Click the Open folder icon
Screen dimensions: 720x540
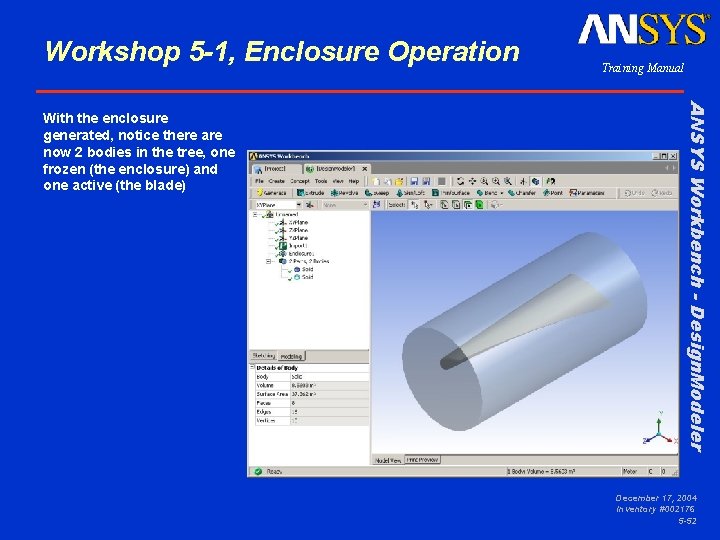click(399, 181)
